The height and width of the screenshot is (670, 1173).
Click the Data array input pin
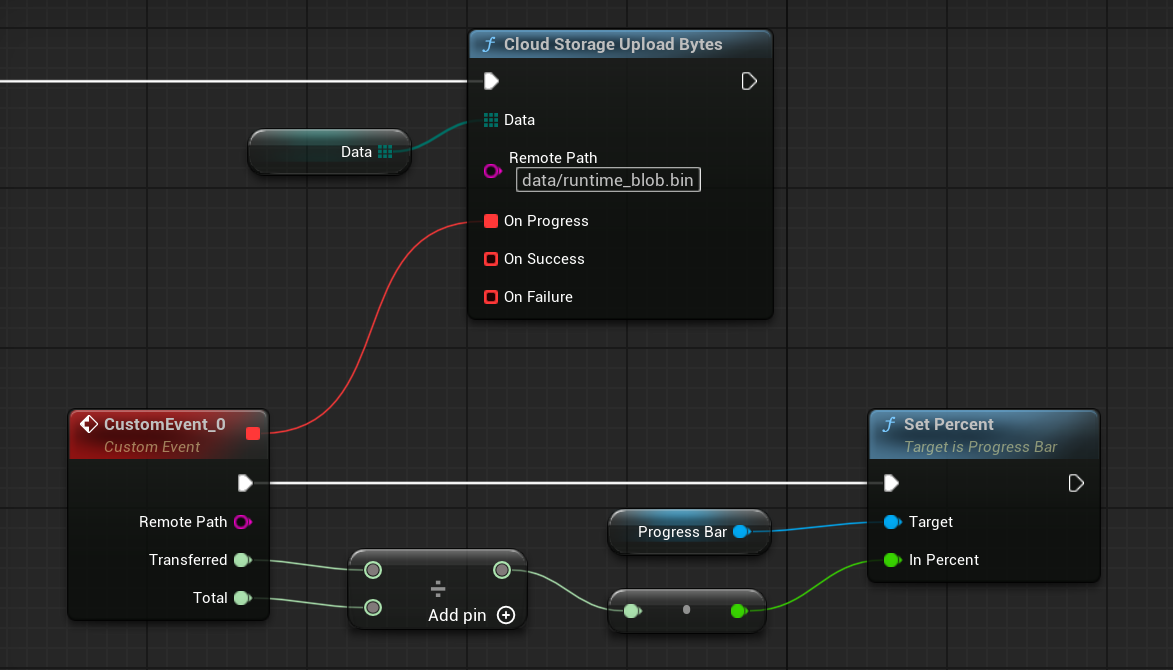pyautogui.click(x=491, y=120)
